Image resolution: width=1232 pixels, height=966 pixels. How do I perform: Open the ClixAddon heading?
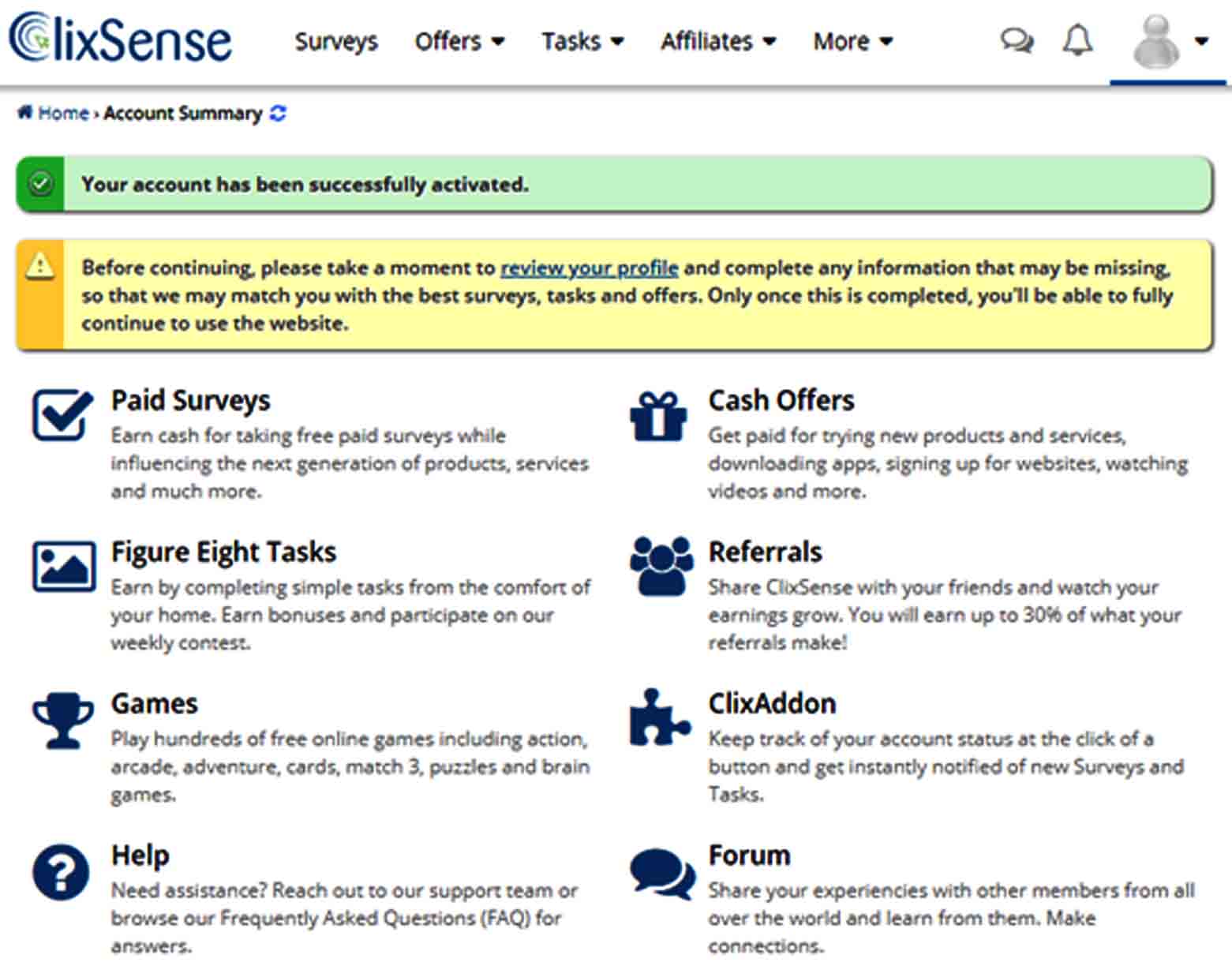coord(772,703)
